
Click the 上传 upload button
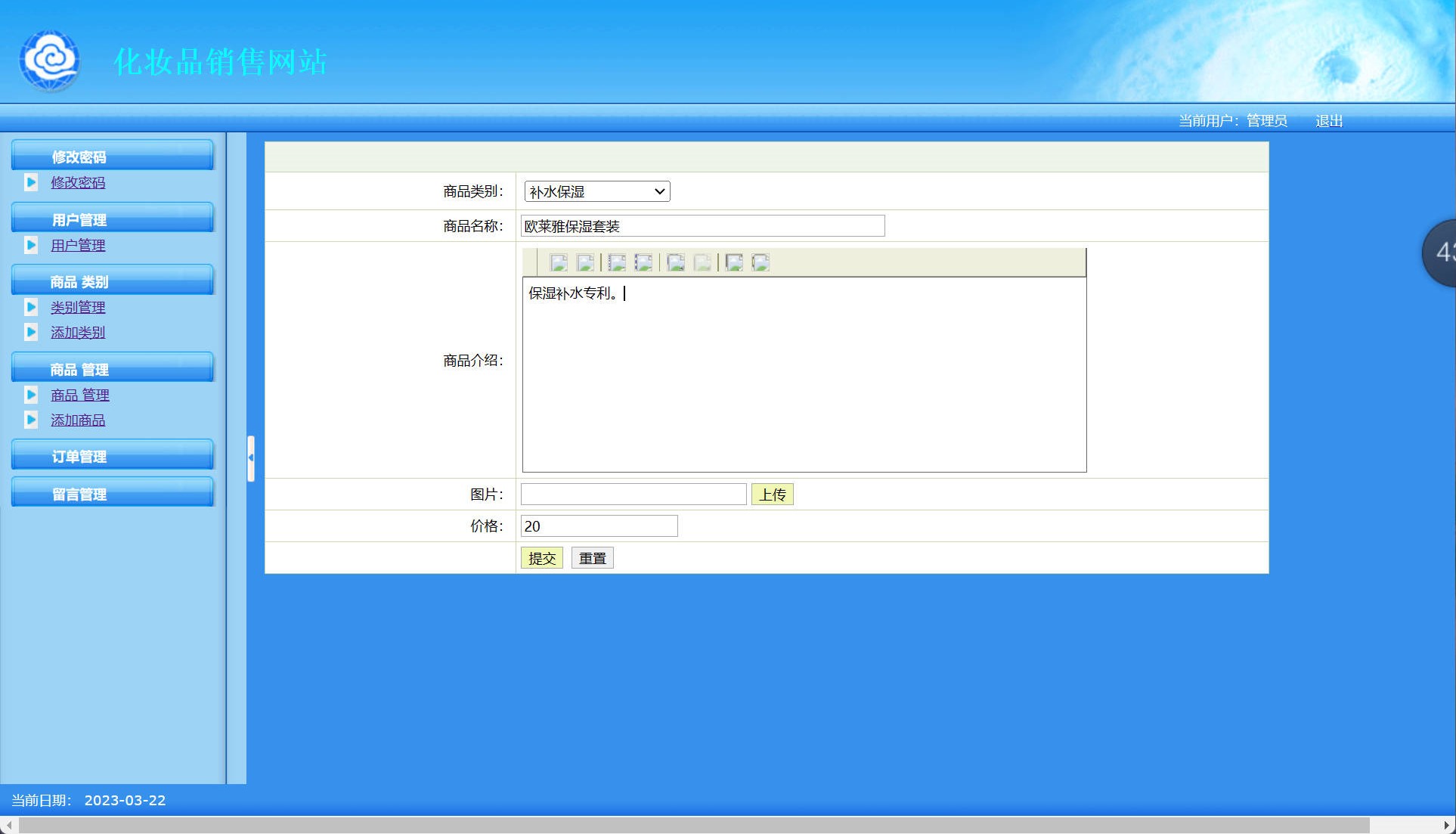(772, 495)
